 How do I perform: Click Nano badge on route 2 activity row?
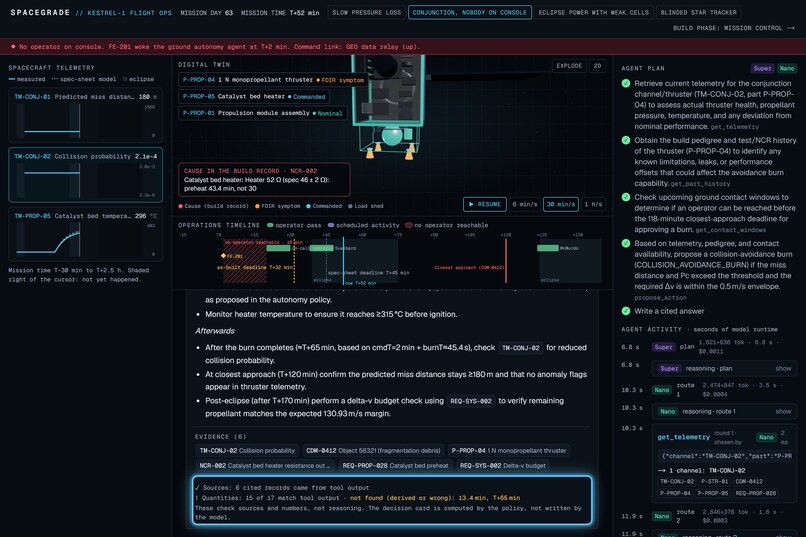[662, 516]
